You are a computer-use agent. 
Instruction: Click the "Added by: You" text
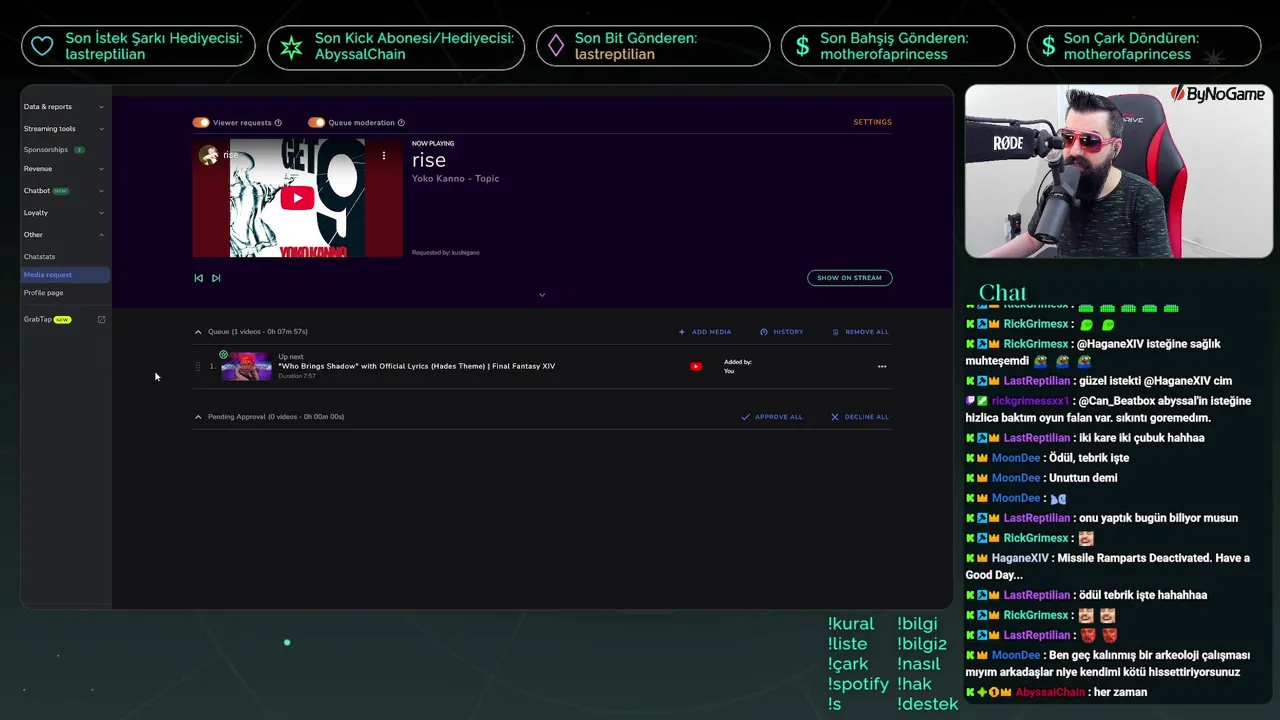pyautogui.click(x=738, y=366)
